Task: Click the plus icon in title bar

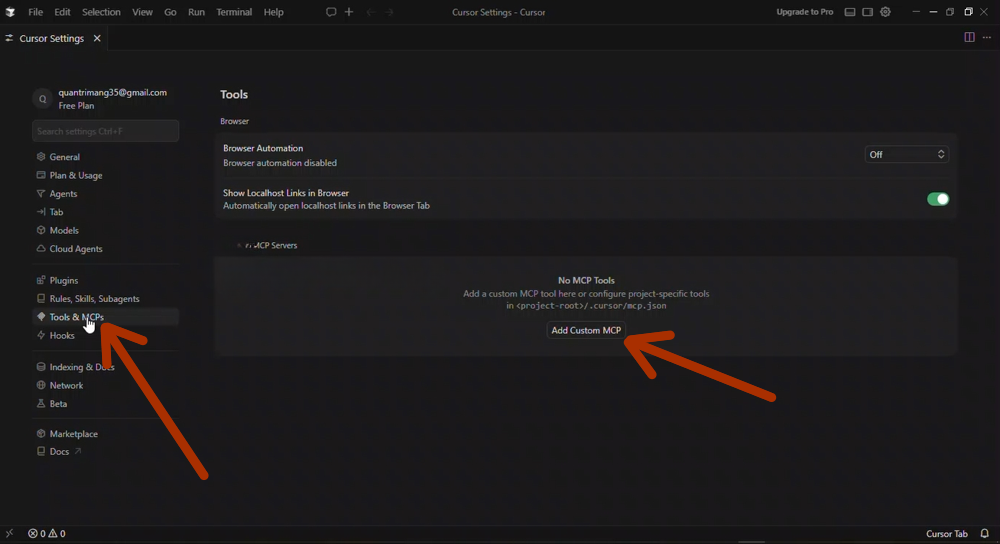Action: 349,12
